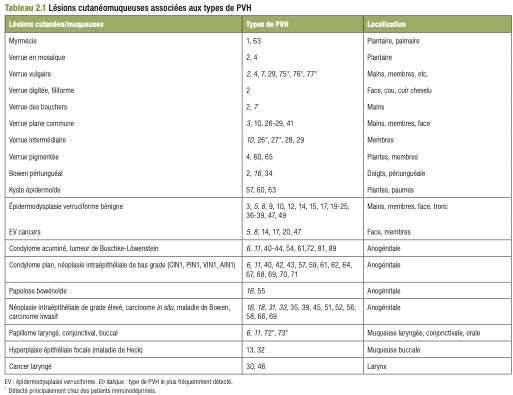Click PVH types '57, 60, 63'
This screenshot has height=395, width=513.
coord(261,190)
